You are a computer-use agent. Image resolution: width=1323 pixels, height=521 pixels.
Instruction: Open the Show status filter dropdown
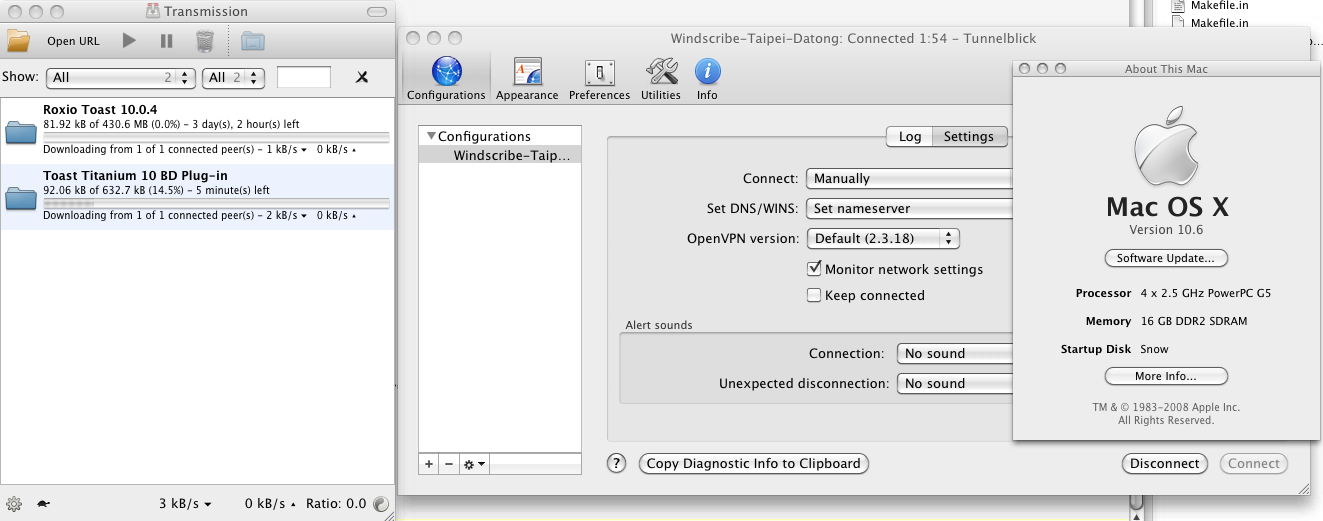(120, 77)
